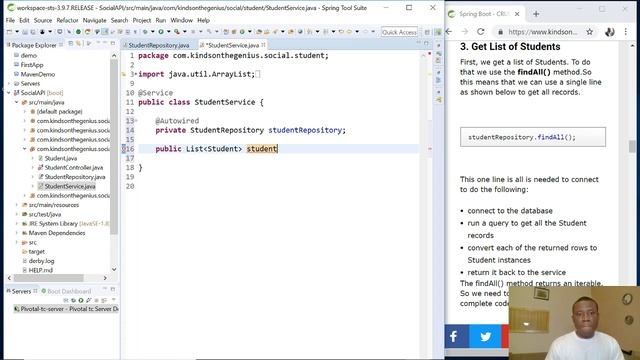Select derby.log in Package Explorer
This screenshot has height=360, width=640.
click(41, 261)
